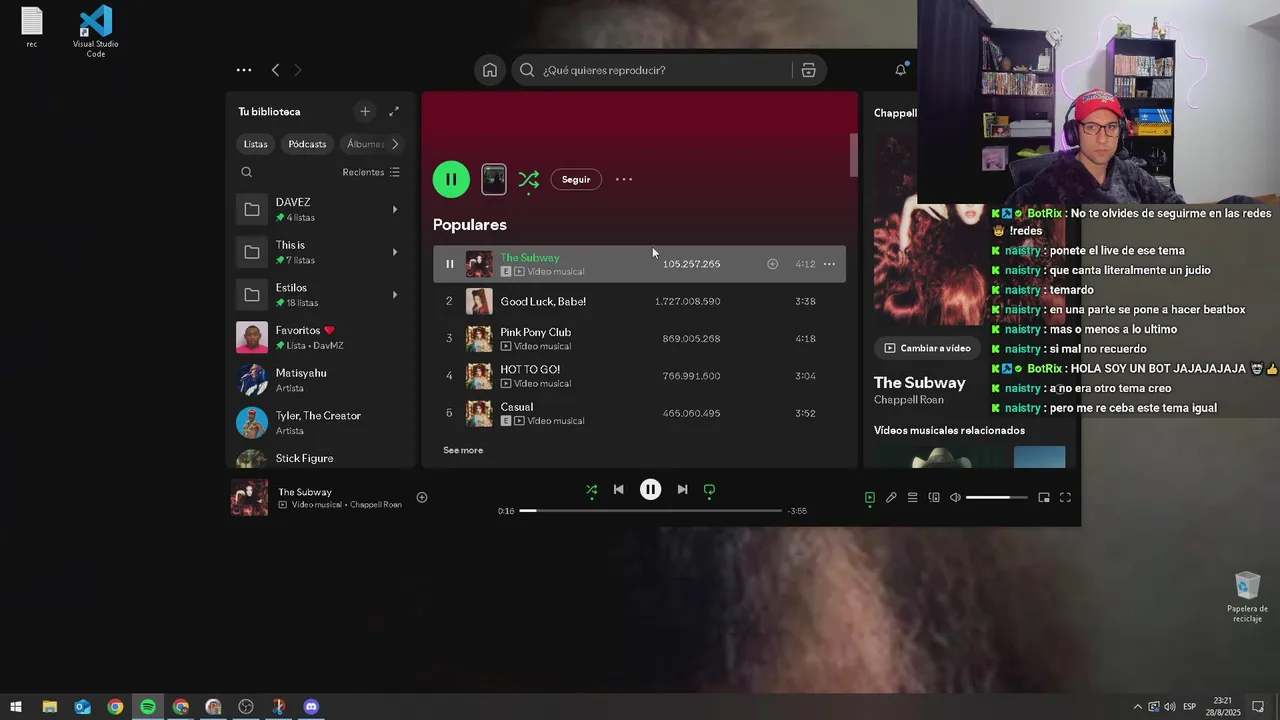
Task: Open the play queue
Action: coord(912,498)
